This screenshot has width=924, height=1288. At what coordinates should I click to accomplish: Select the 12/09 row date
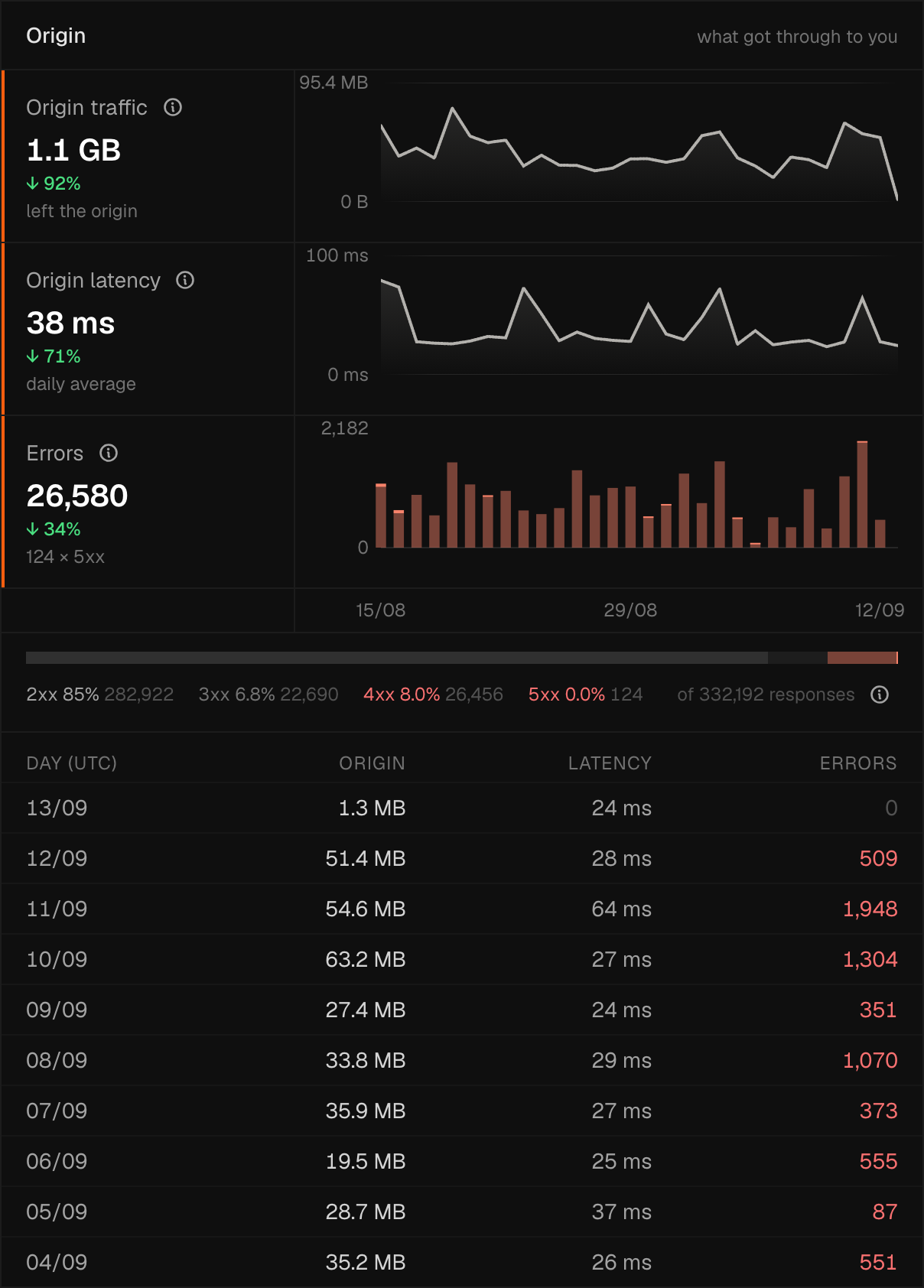pyautogui.click(x=57, y=858)
